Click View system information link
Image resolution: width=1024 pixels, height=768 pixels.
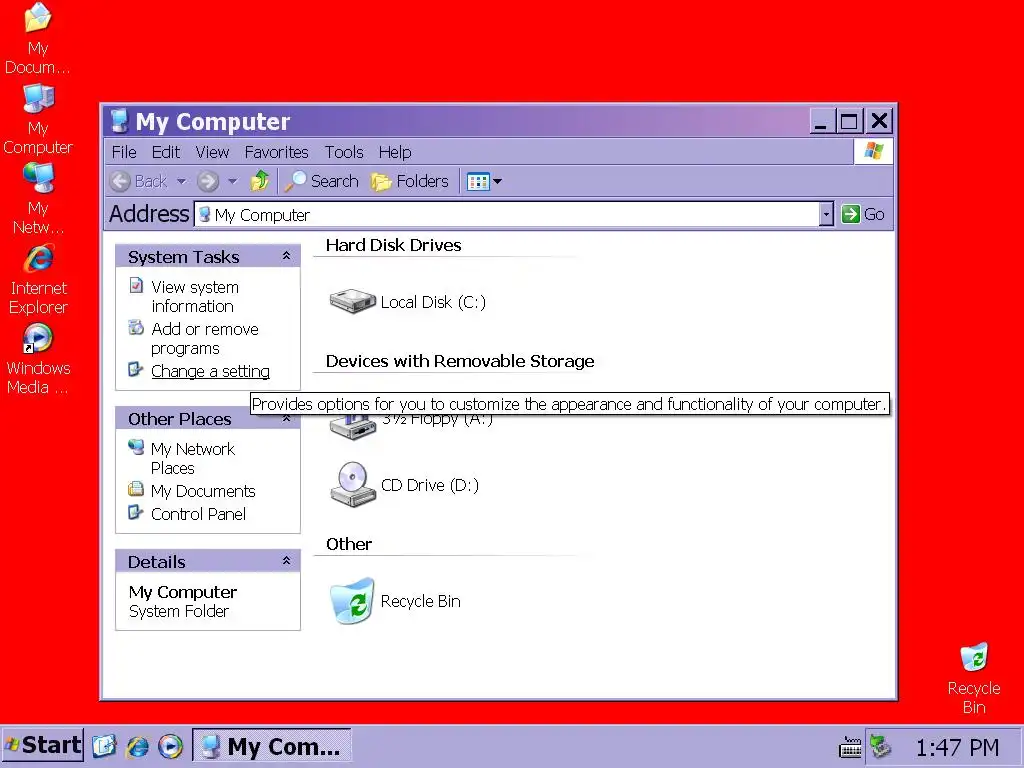coord(195,296)
